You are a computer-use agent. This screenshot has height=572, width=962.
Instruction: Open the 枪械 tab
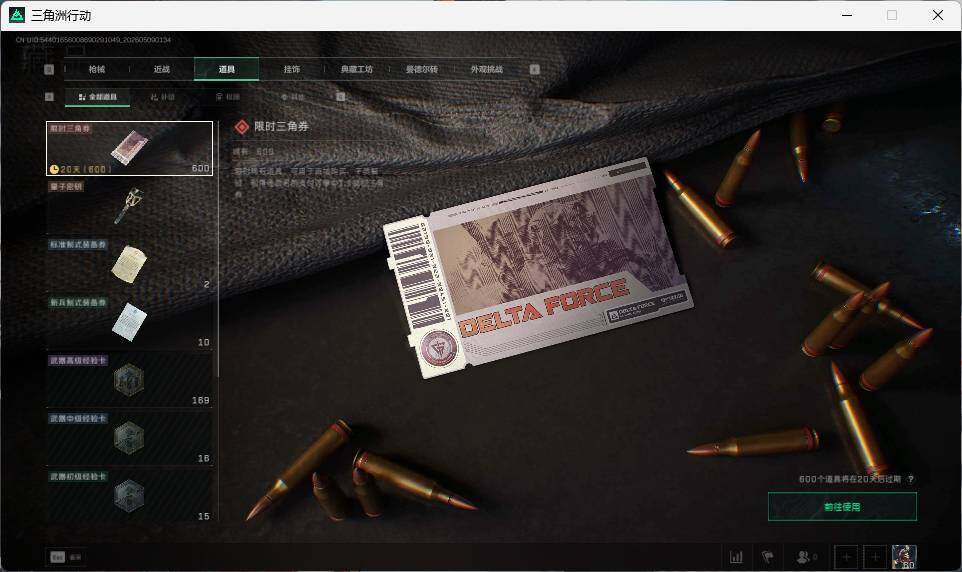click(97, 69)
